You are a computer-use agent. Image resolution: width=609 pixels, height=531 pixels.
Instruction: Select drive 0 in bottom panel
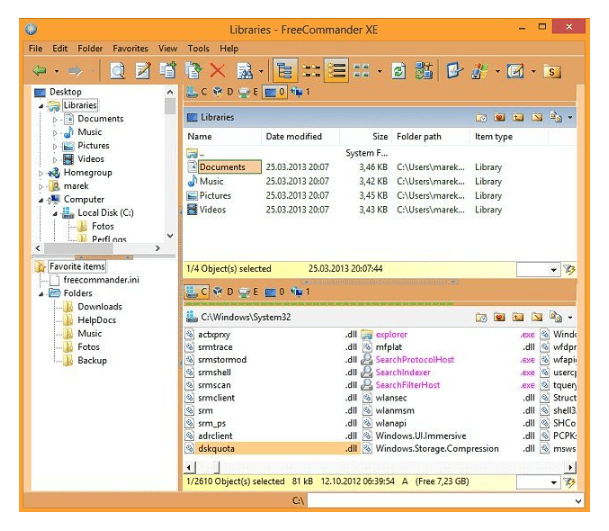coord(275,292)
